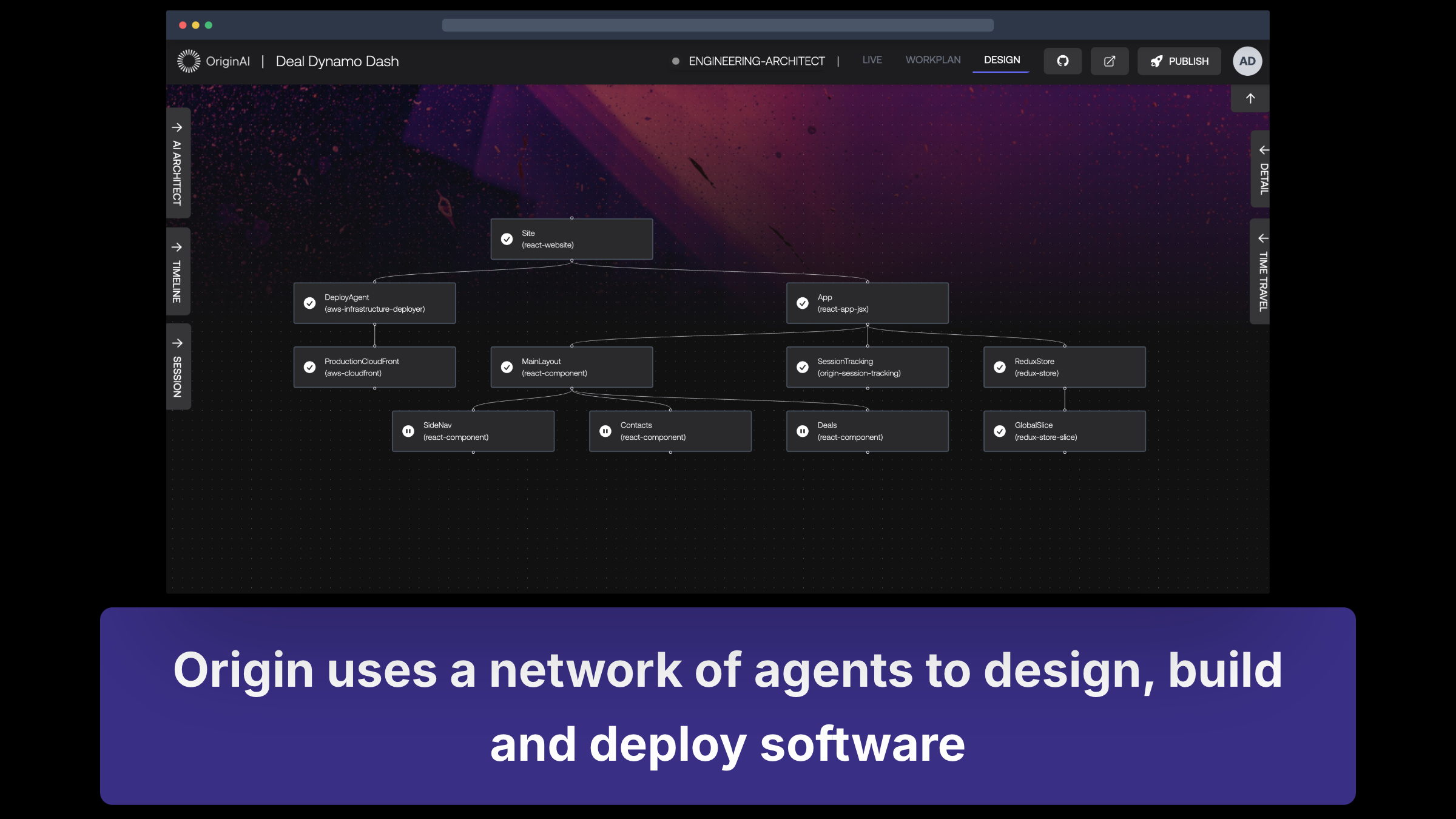Expand the Detail panel on the right
1456x819 pixels.
[x=1261, y=169]
